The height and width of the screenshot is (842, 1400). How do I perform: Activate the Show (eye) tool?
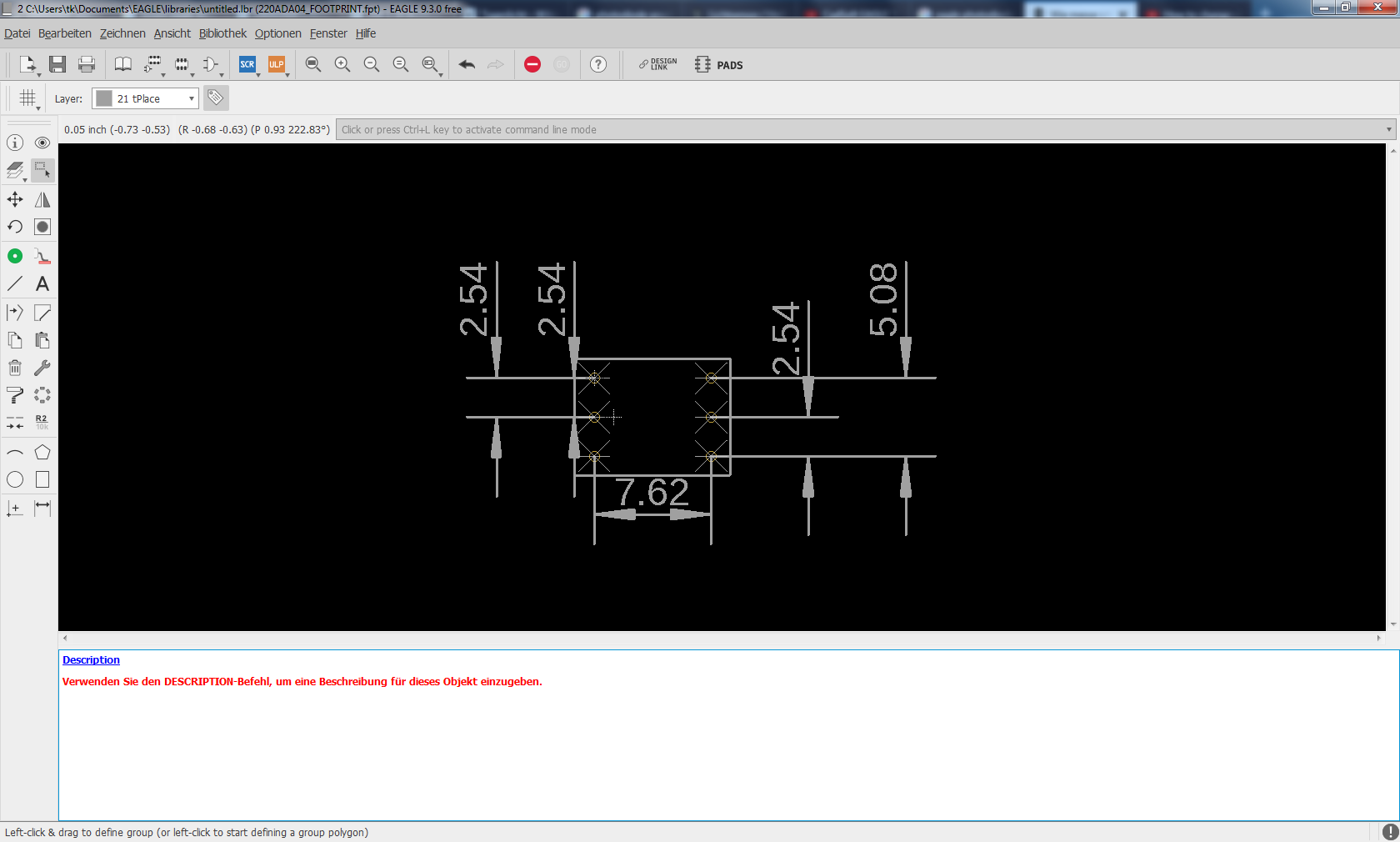point(42,143)
